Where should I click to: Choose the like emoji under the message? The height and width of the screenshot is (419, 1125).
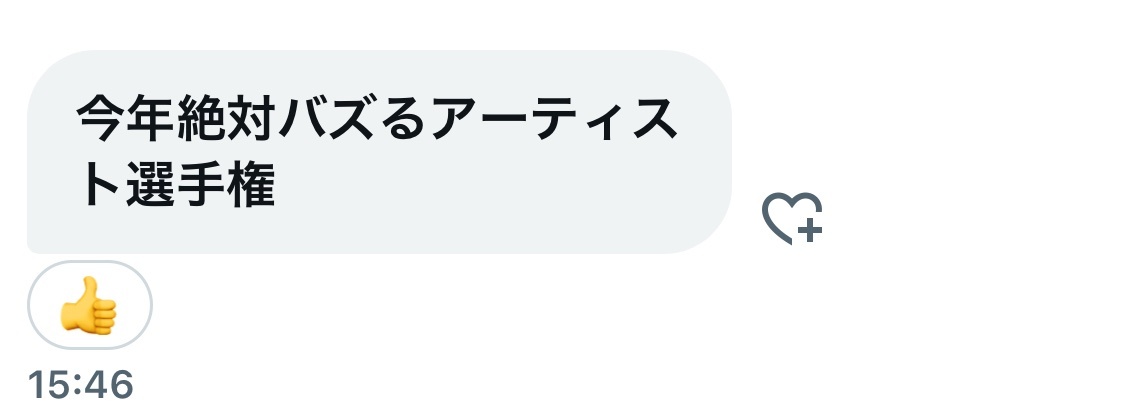coord(88,306)
